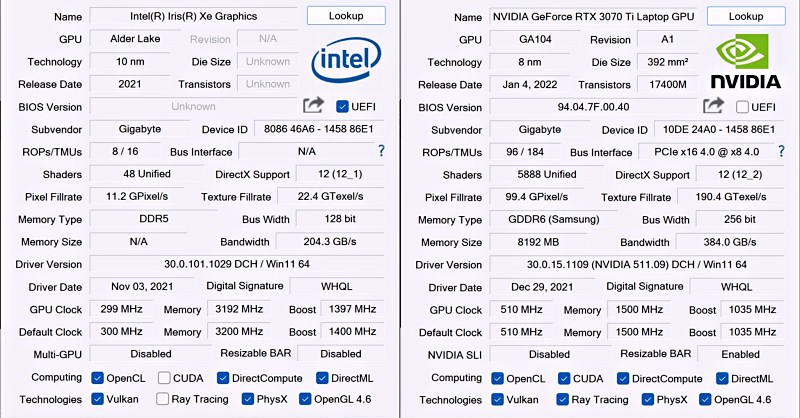Click the BIOS export icon in the Intel panel
The height and width of the screenshot is (418, 800).
pyautogui.click(x=313, y=106)
